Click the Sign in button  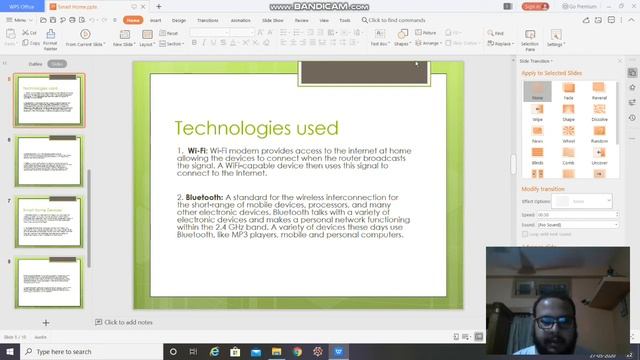point(535,7)
